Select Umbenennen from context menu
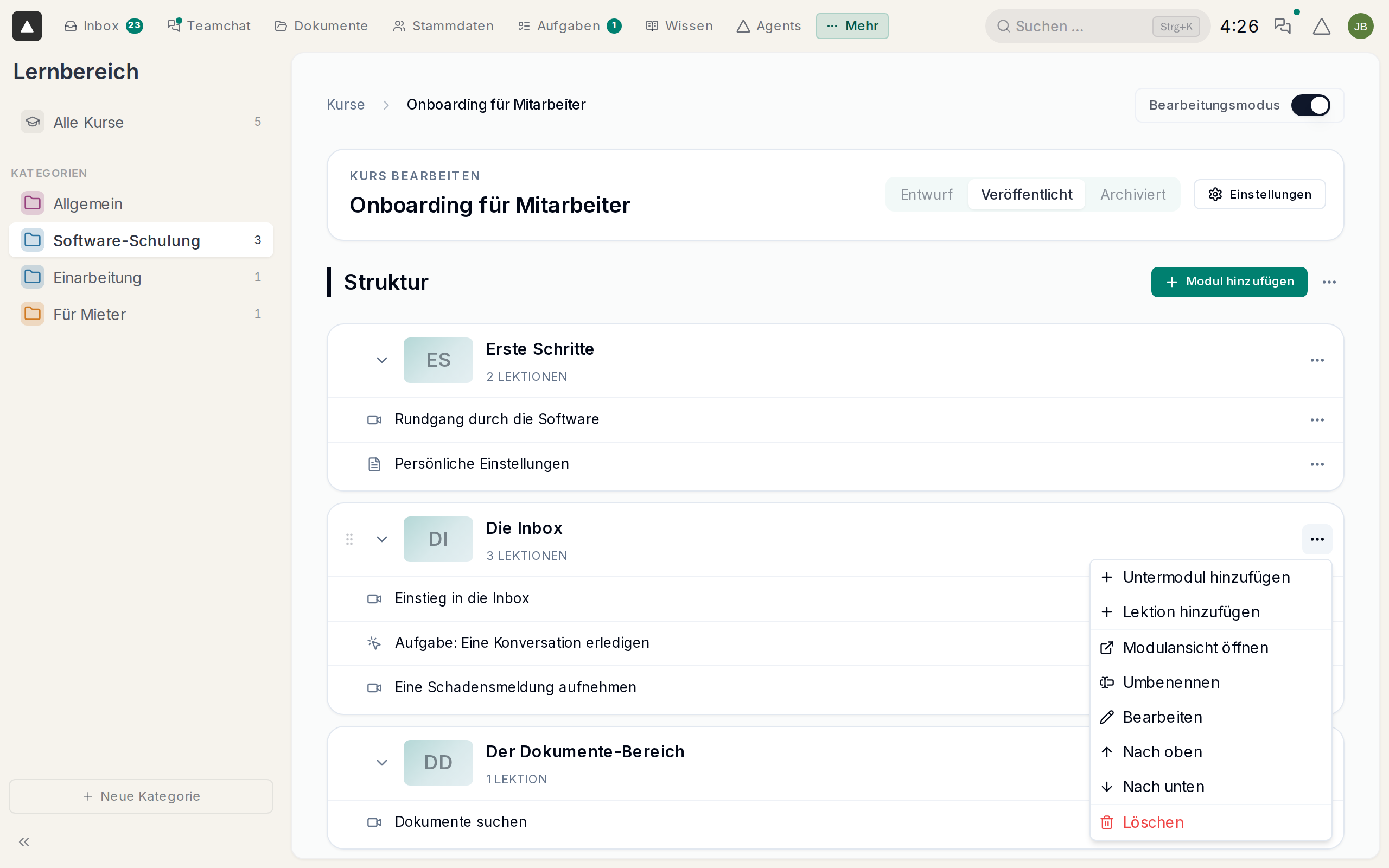Image resolution: width=1389 pixels, height=868 pixels. coord(1210,682)
